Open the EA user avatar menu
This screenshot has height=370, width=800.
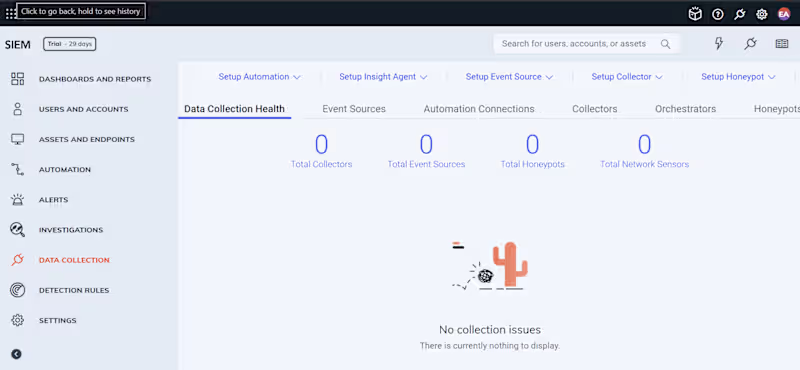tap(784, 14)
